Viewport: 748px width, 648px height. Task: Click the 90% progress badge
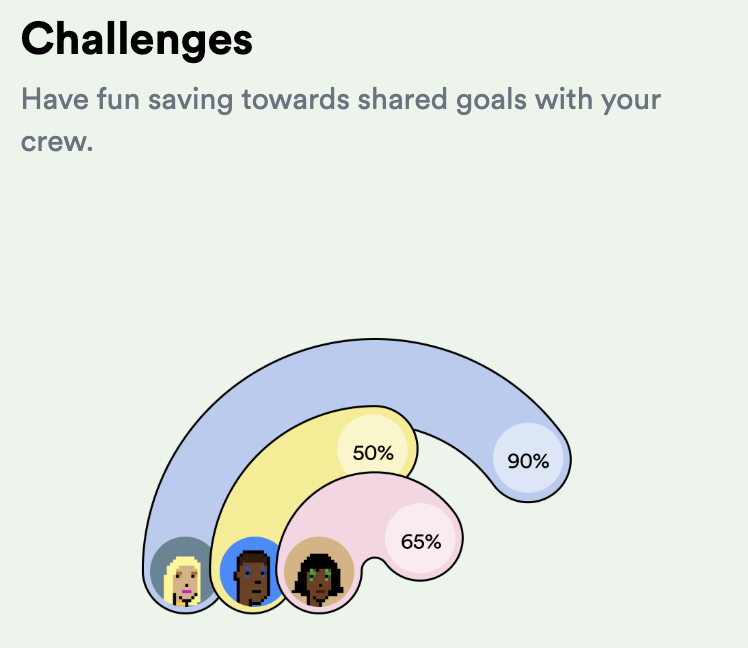(x=528, y=461)
